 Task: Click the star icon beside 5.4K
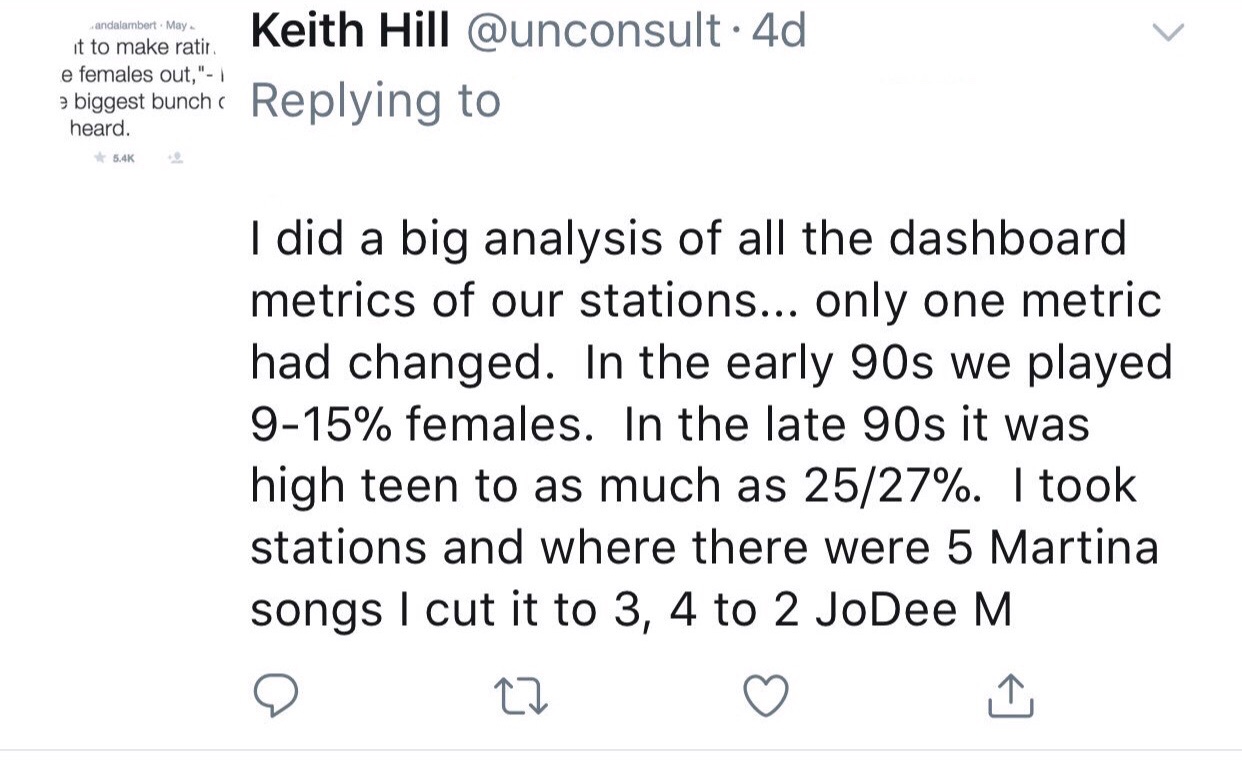[x=99, y=158]
